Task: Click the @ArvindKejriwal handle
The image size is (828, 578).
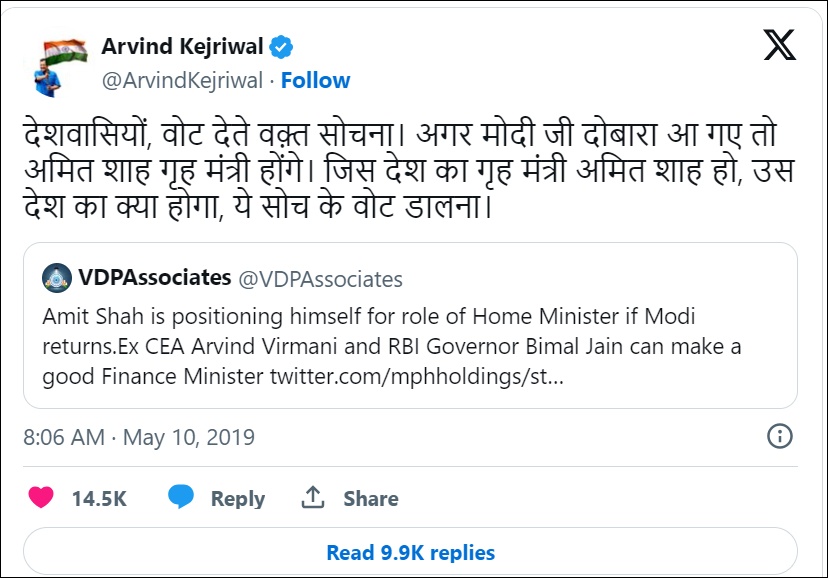Action: coord(182,80)
